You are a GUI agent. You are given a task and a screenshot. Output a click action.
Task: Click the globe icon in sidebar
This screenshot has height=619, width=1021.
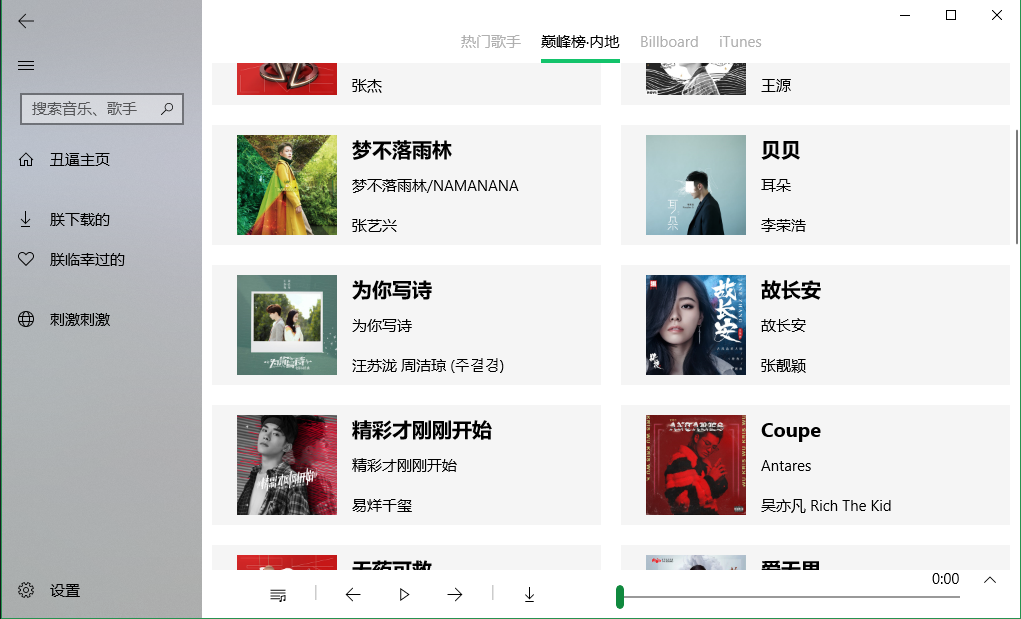26,320
